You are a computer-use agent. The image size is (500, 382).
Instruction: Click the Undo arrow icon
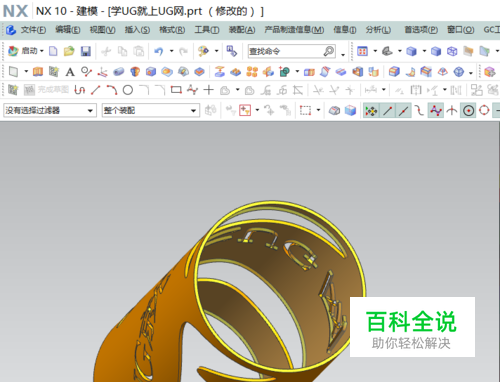coord(159,51)
